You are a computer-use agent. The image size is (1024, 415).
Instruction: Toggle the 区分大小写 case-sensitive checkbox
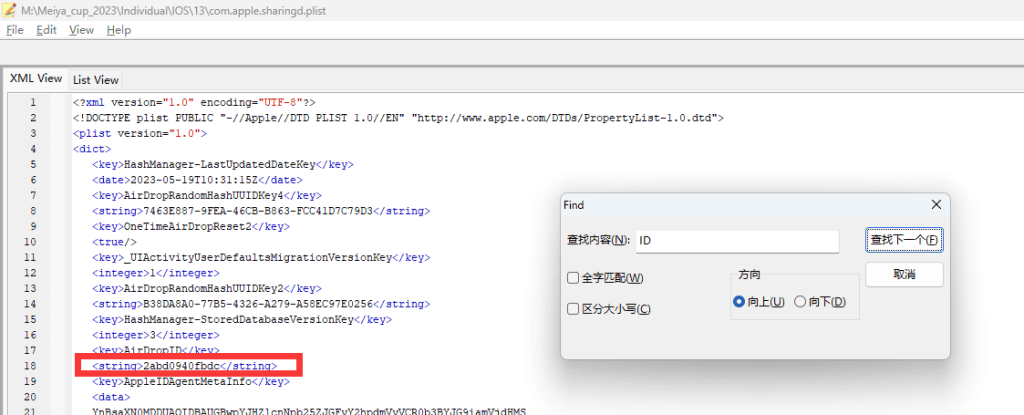[573, 309]
